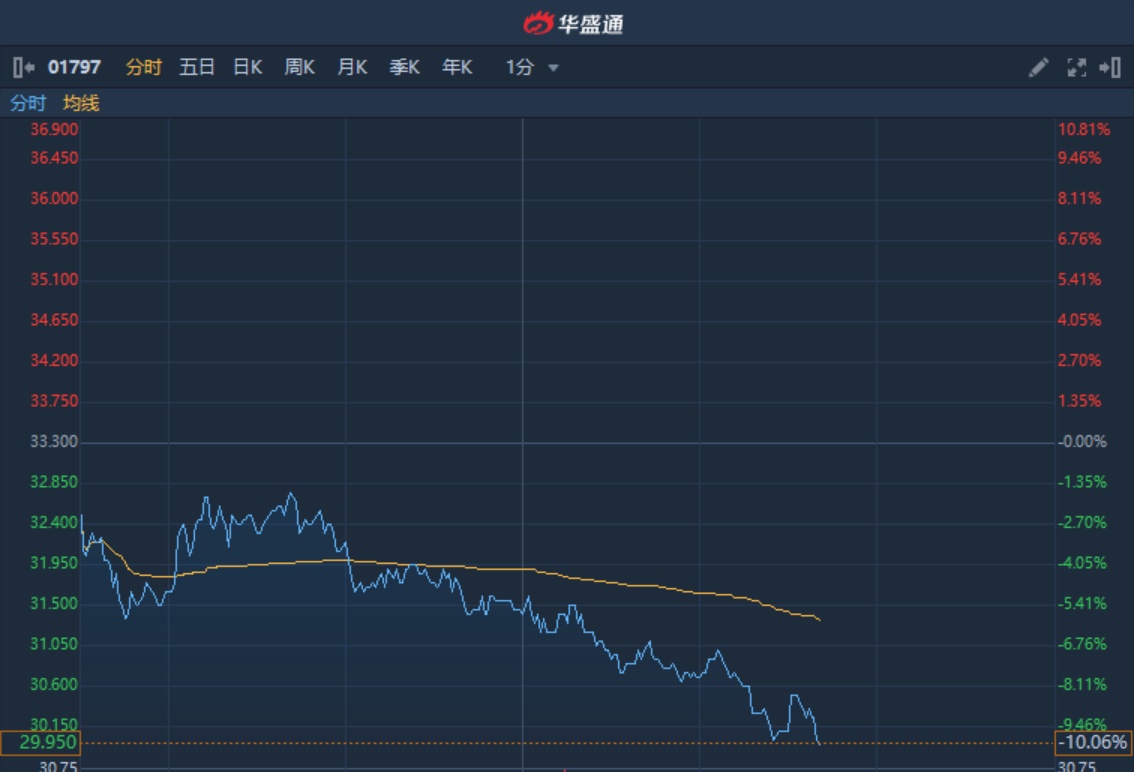Click the 华盛通 logo icon
Screen dimensions: 1134x772
point(538,22)
